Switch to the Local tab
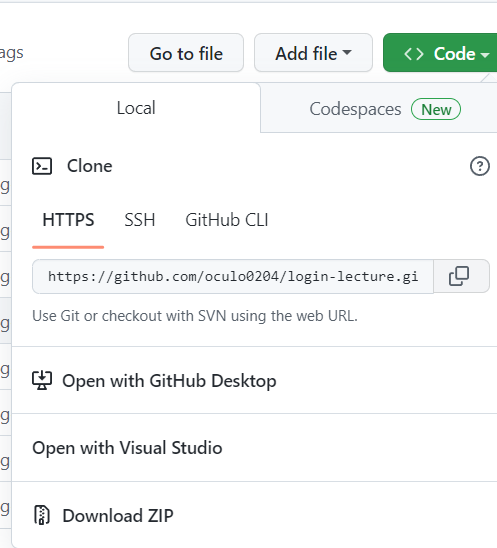The image size is (497, 548). click(x=136, y=108)
